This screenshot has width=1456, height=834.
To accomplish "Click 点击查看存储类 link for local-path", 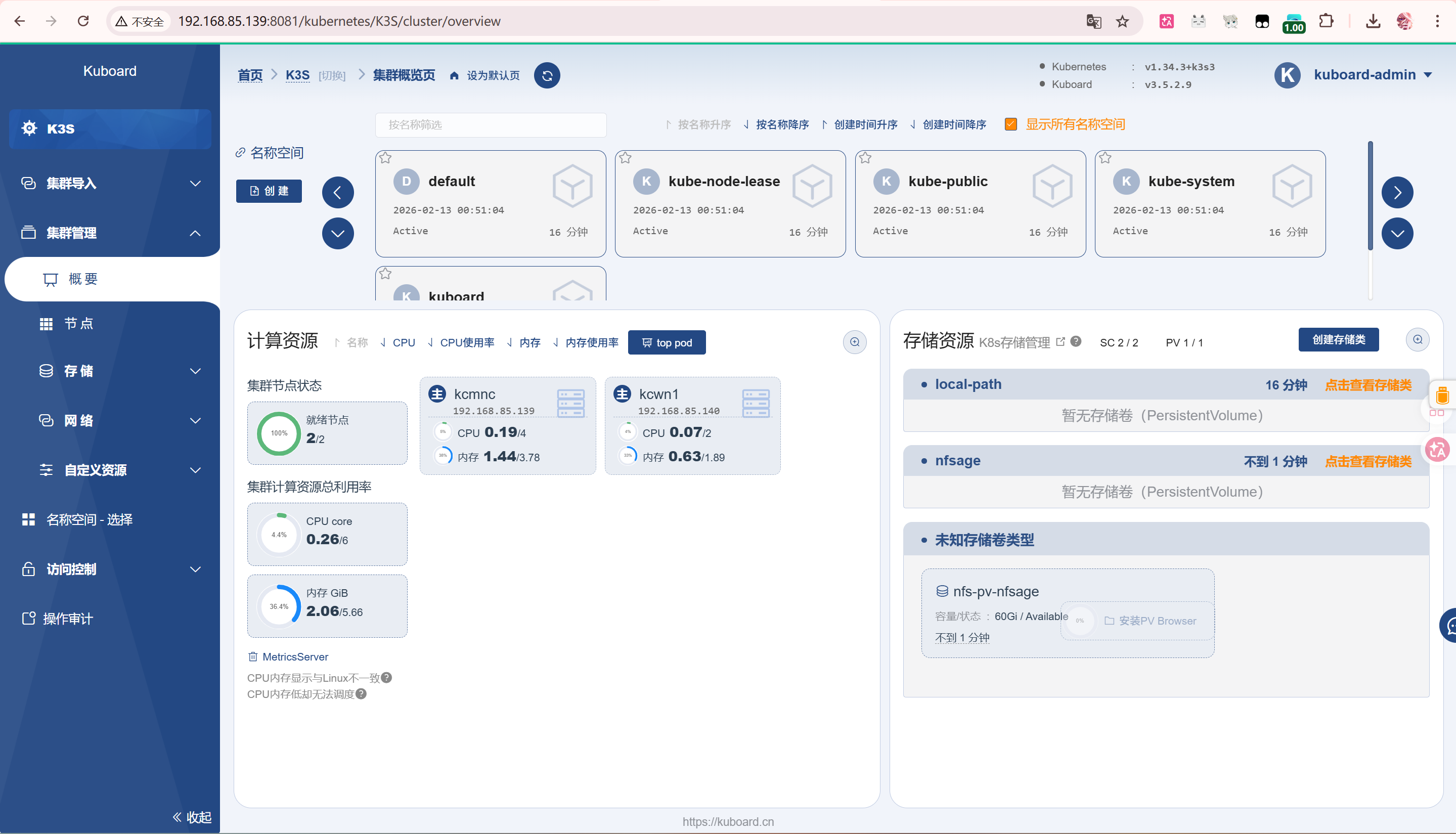I will tap(1368, 385).
